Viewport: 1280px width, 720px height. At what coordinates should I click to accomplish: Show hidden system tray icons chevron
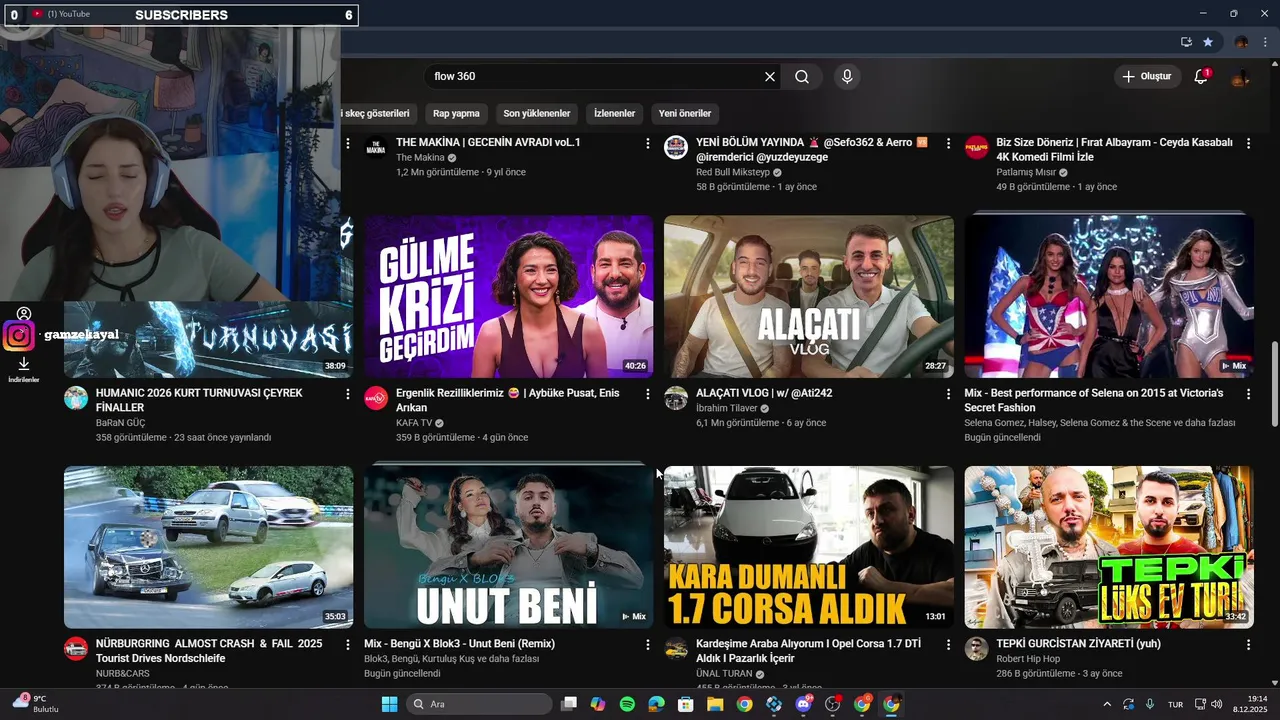(x=1106, y=704)
